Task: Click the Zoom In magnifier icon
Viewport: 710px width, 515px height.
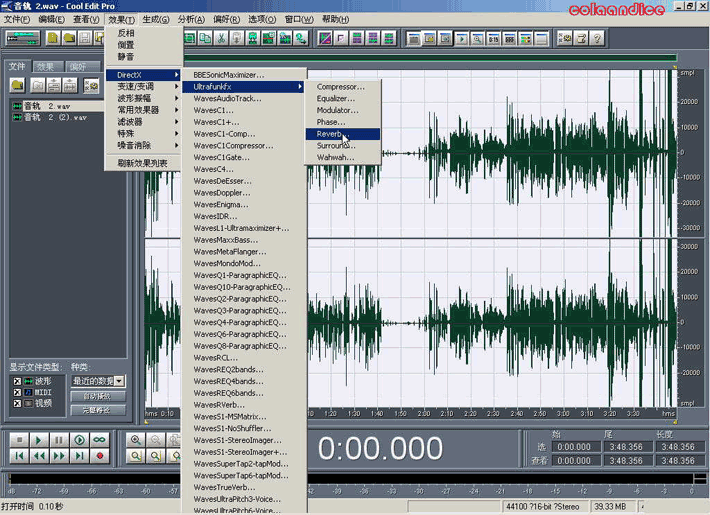Action: (x=135, y=440)
